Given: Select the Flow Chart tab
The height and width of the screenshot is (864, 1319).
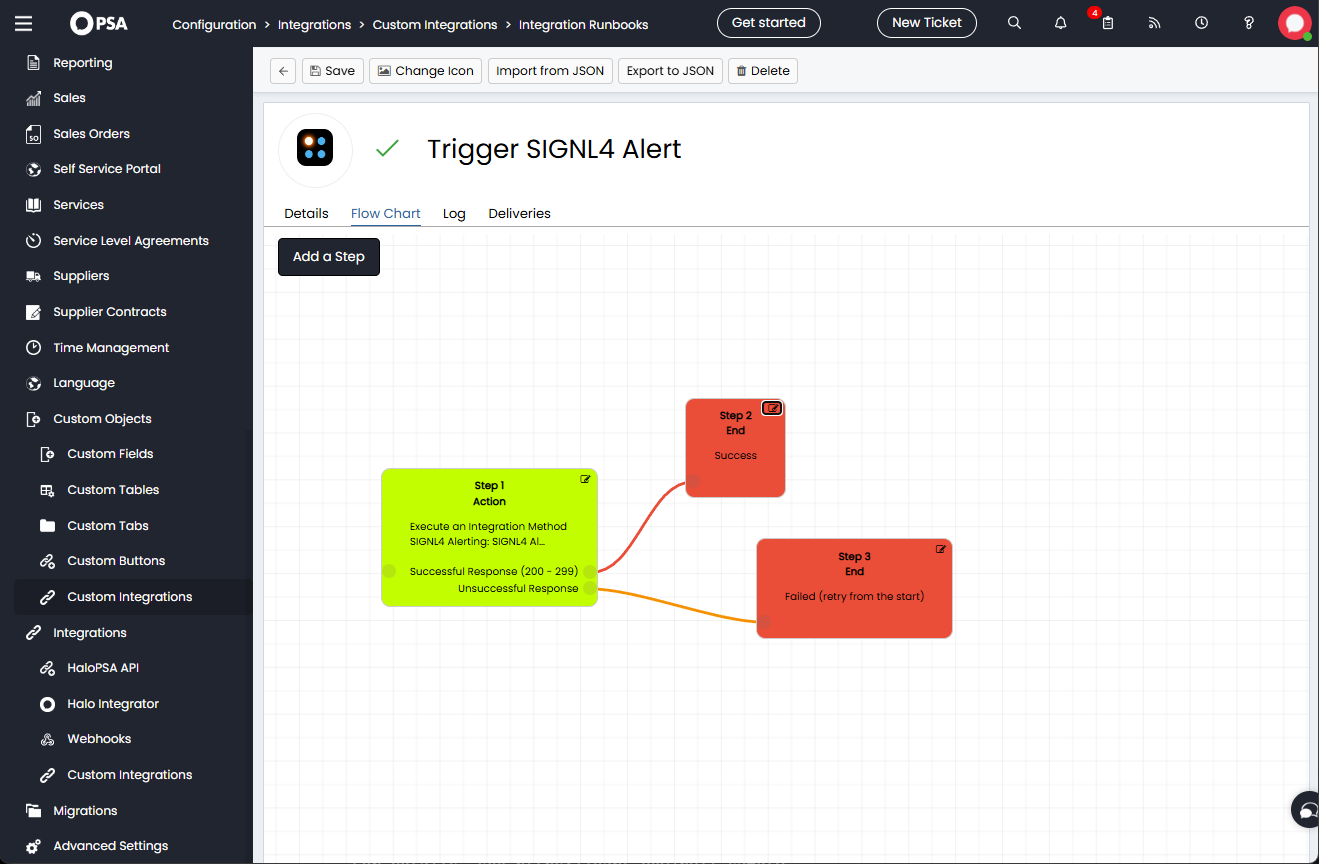Looking at the screenshot, I should [x=386, y=214].
